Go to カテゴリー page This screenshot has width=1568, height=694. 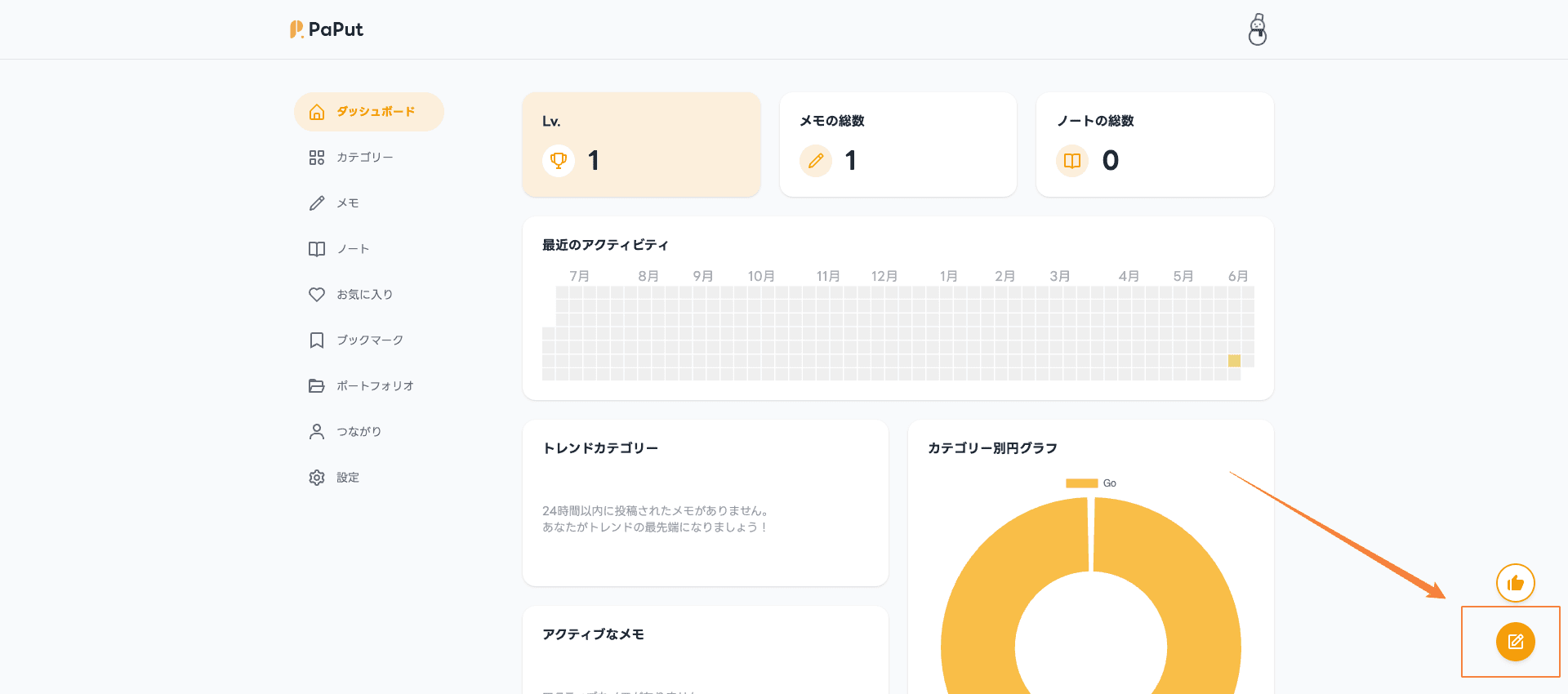click(x=364, y=158)
